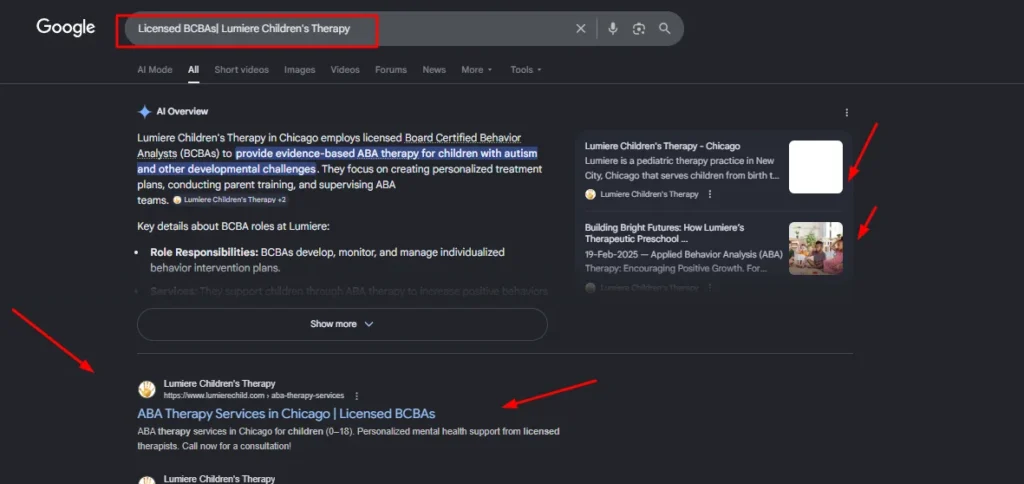Open options for Lumiere Chicago source card
This screenshot has height=484, width=1024.
click(x=711, y=194)
